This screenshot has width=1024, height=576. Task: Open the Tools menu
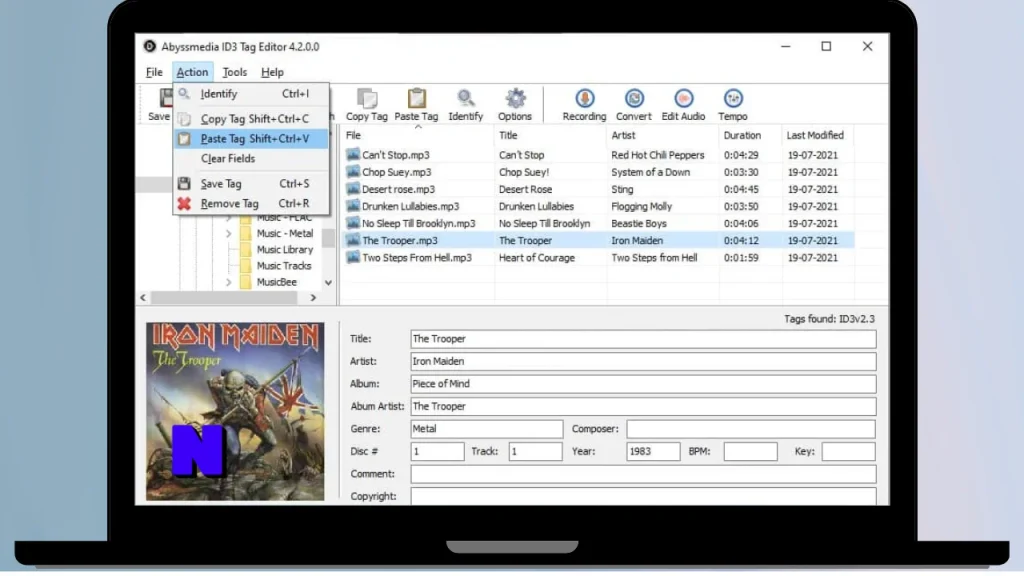point(234,72)
